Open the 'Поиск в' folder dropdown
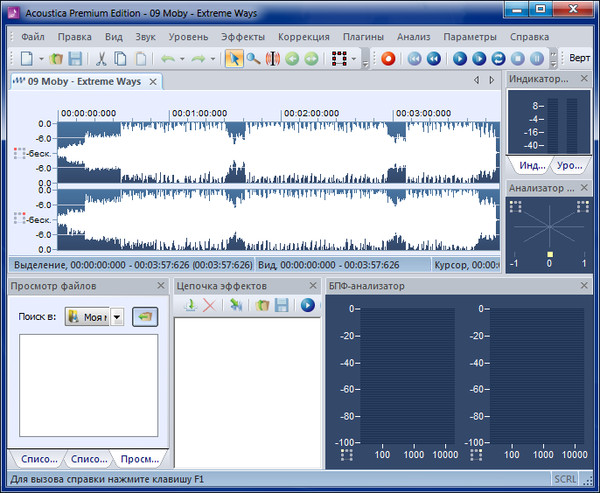The width and height of the screenshot is (600, 493). coord(117,317)
